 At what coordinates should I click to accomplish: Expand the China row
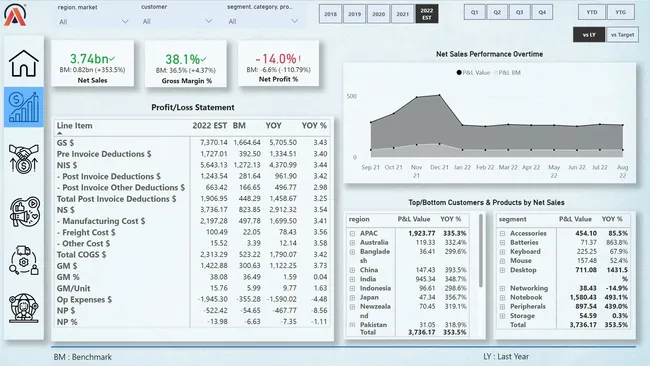point(352,270)
